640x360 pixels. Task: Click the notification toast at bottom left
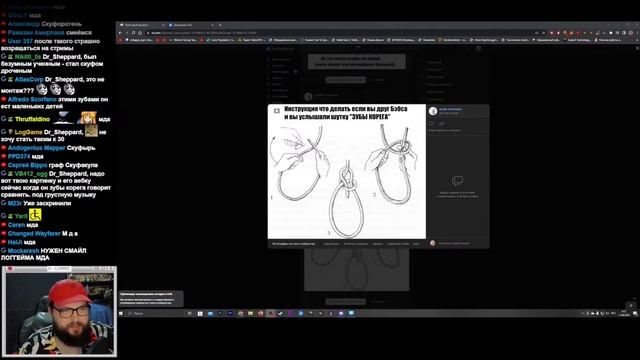pyautogui.click(x=151, y=299)
